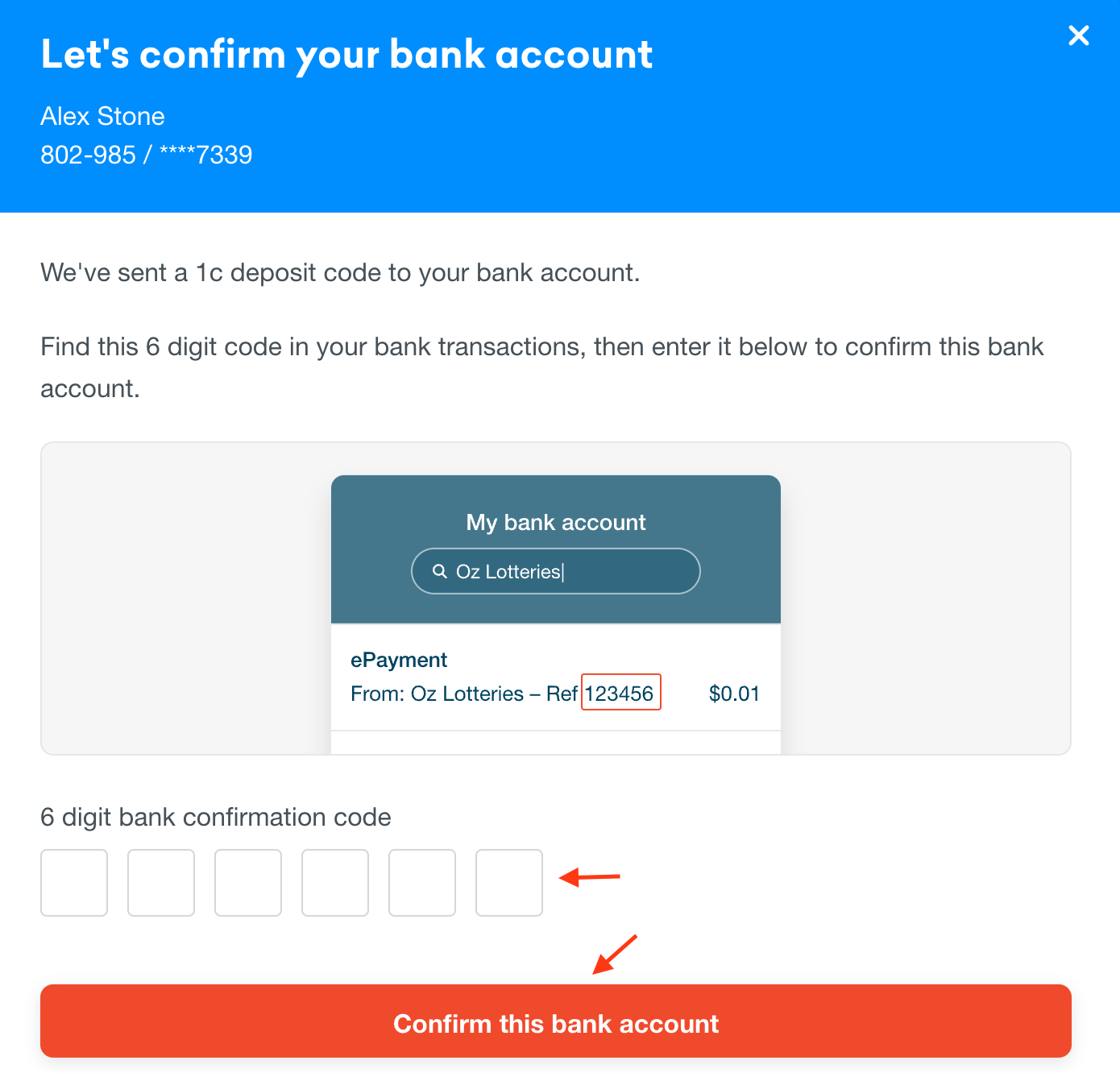Focus the third confirmation code digit box
1120x1073 pixels.
[x=248, y=883]
